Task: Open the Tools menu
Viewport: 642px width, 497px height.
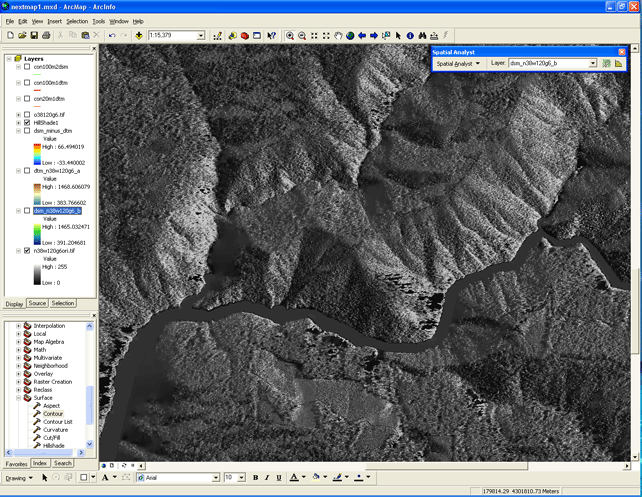Action: click(x=98, y=21)
